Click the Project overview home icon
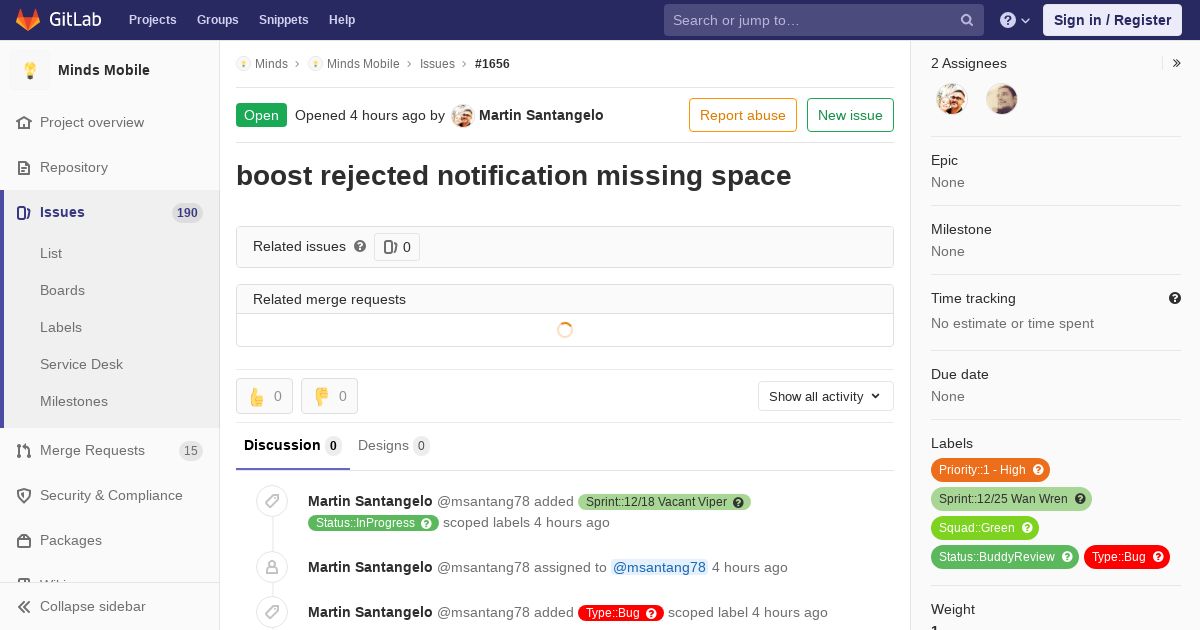This screenshot has width=1200, height=630. click(x=24, y=122)
